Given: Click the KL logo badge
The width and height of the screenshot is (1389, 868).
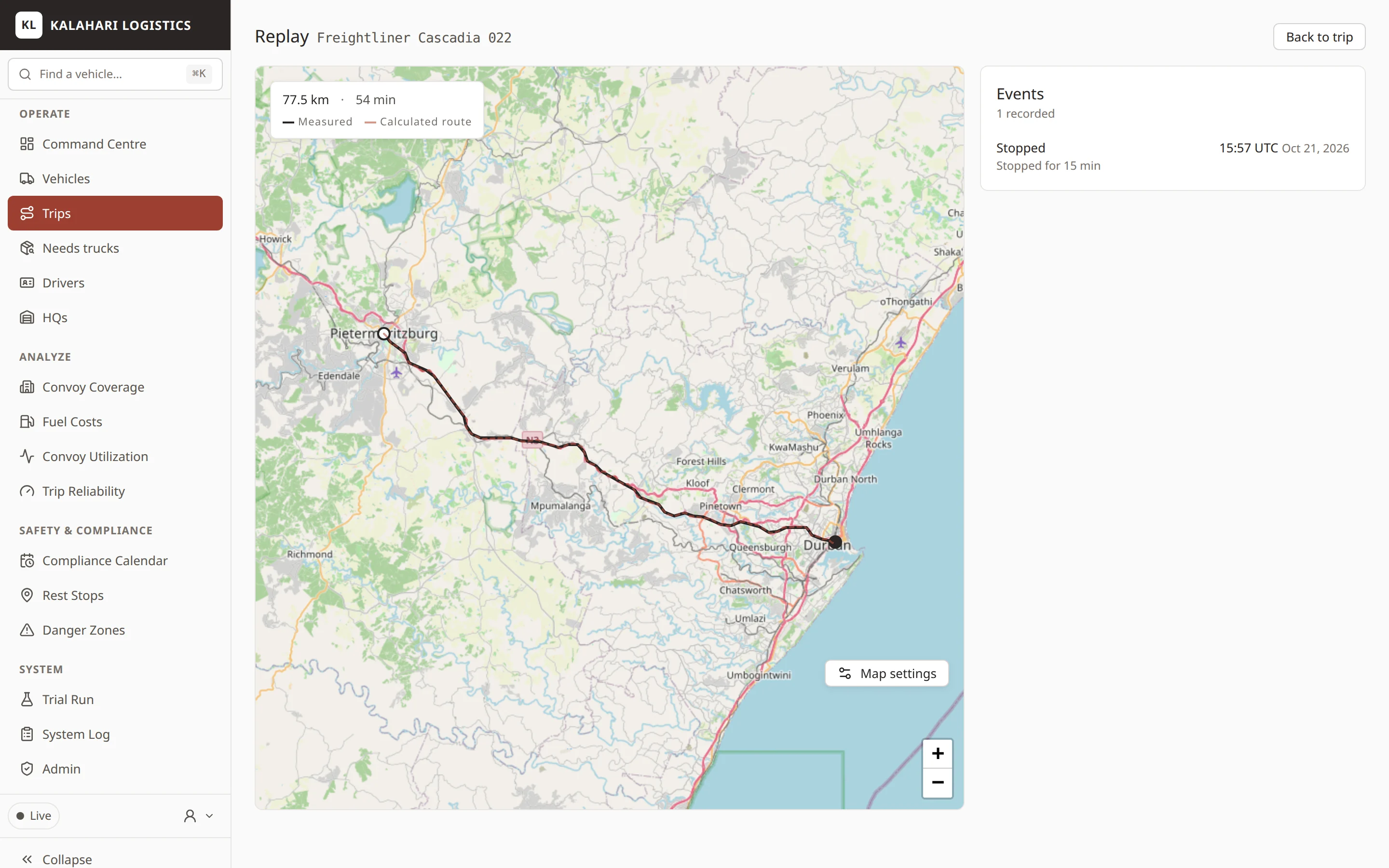Looking at the screenshot, I should pos(29,25).
